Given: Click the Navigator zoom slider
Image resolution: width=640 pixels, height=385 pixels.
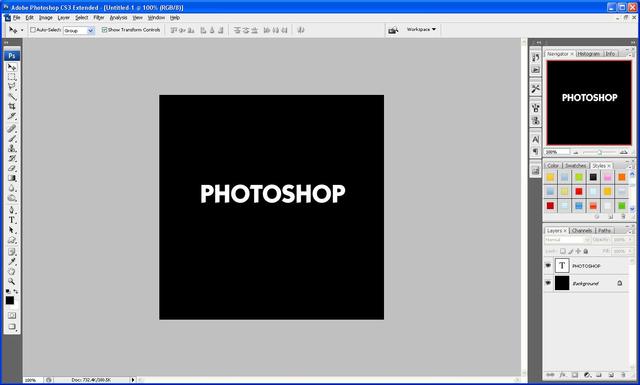Looking at the screenshot, I should [599, 152].
